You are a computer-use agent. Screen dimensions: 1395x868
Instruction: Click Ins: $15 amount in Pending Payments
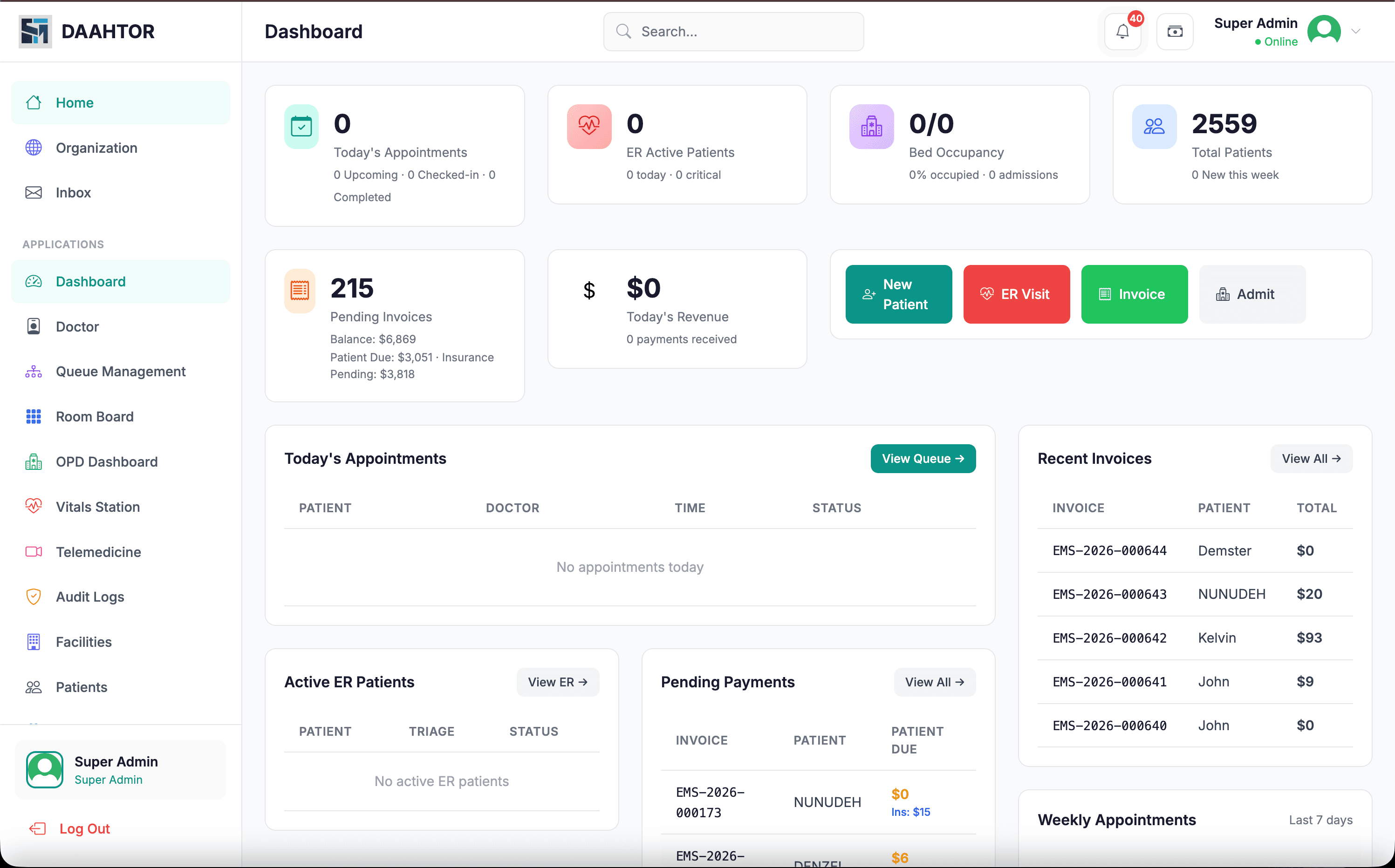pos(910,812)
